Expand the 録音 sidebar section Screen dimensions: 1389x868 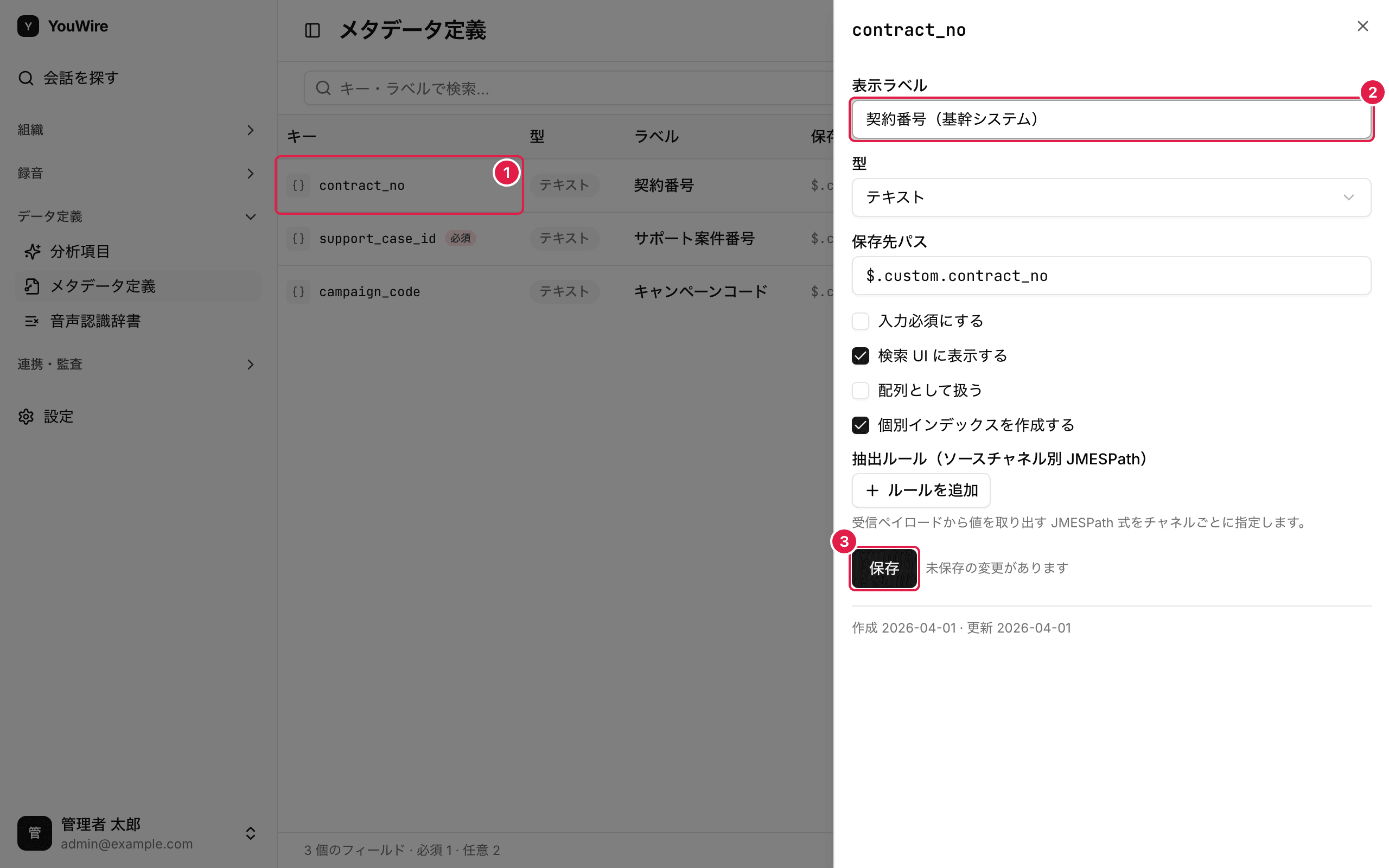pyautogui.click(x=137, y=174)
